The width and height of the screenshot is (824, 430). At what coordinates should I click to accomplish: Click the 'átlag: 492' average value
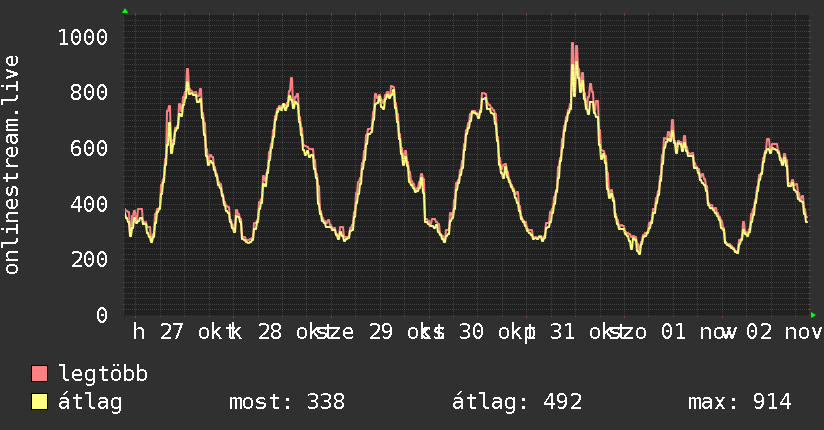[517, 402]
